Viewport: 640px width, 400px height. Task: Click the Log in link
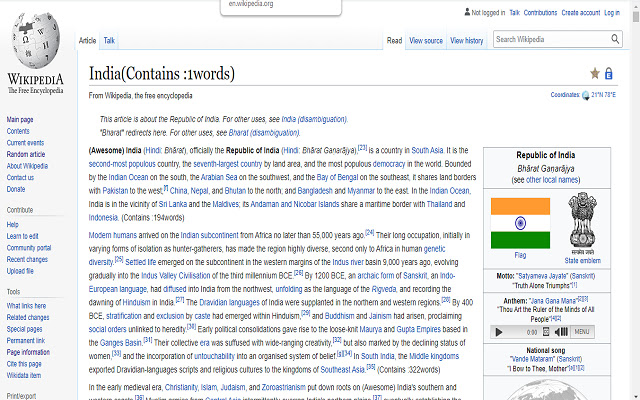pos(616,13)
